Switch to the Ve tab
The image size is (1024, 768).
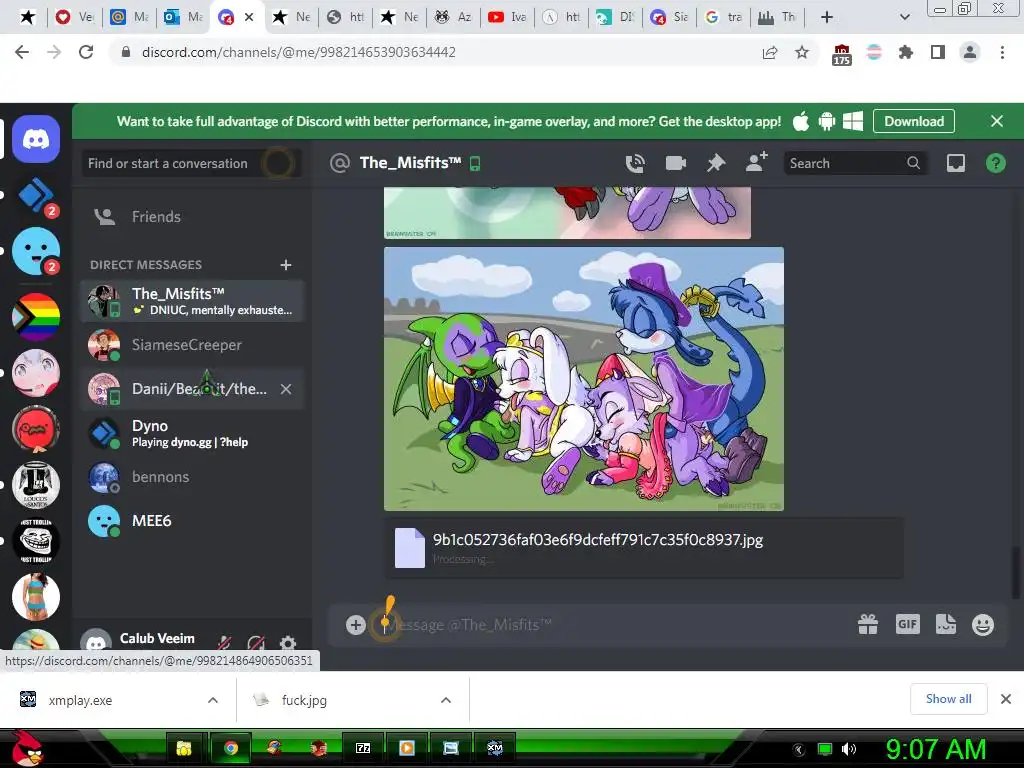click(75, 17)
